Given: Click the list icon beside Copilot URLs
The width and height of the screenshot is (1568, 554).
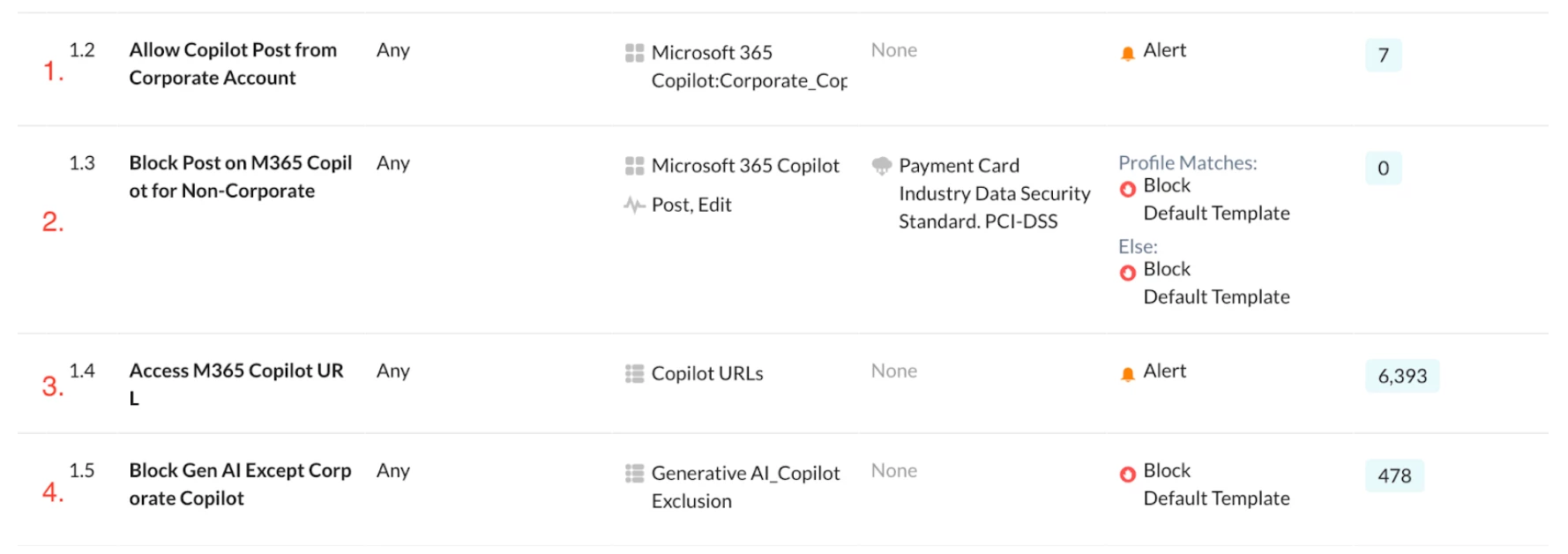Looking at the screenshot, I should coord(634,374).
